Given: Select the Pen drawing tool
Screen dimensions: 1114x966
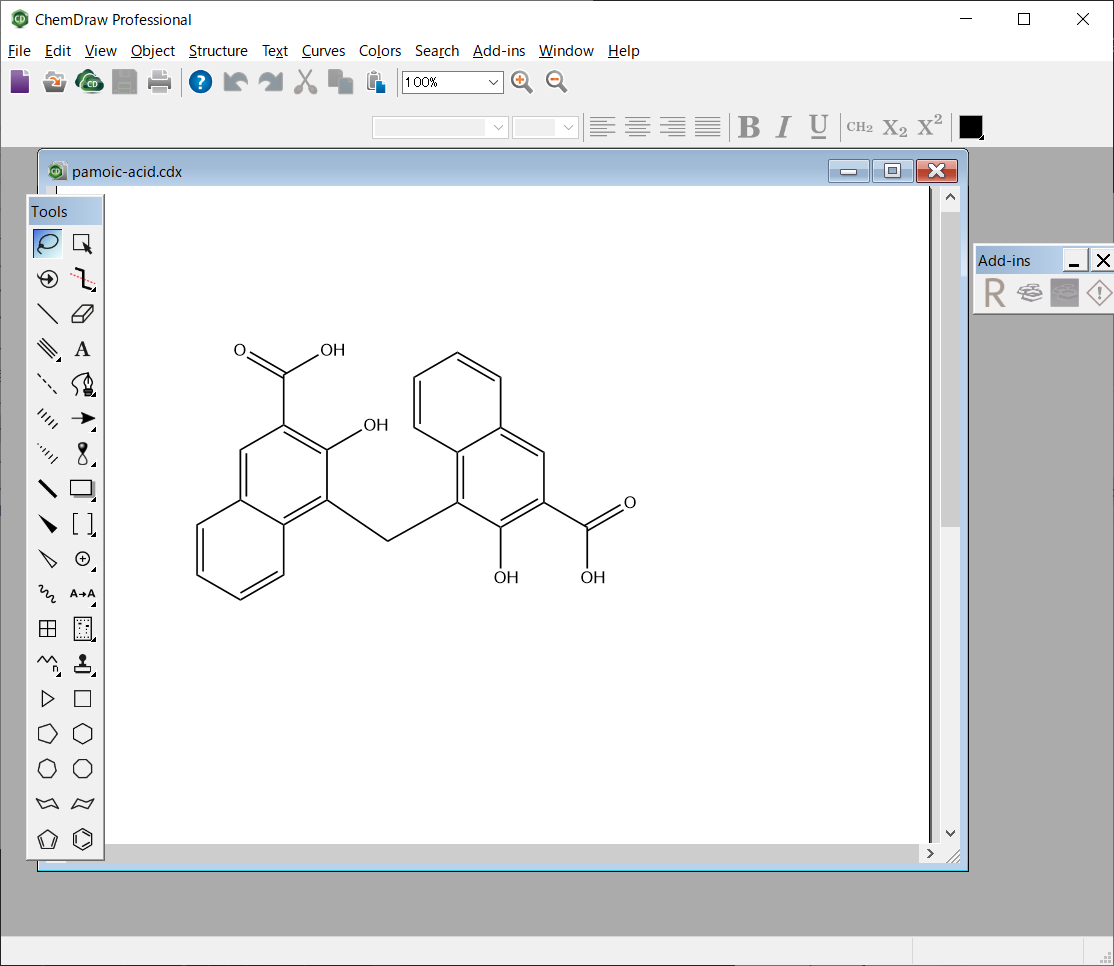Looking at the screenshot, I should (x=82, y=384).
